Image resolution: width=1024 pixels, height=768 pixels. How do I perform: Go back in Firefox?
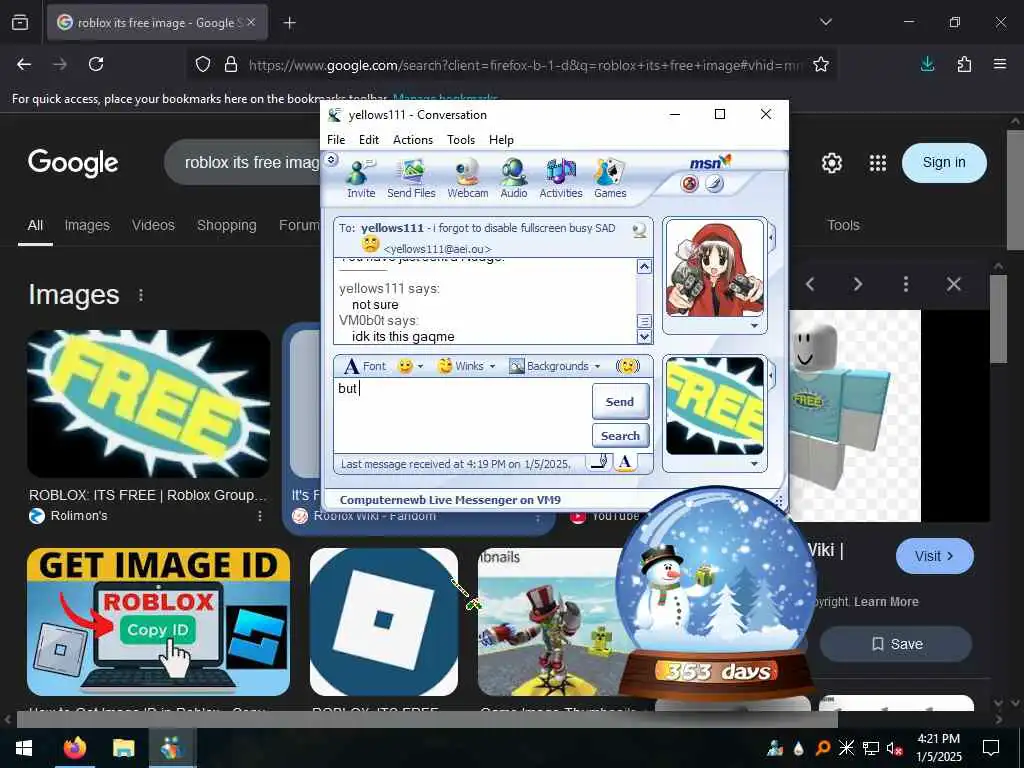pos(24,64)
